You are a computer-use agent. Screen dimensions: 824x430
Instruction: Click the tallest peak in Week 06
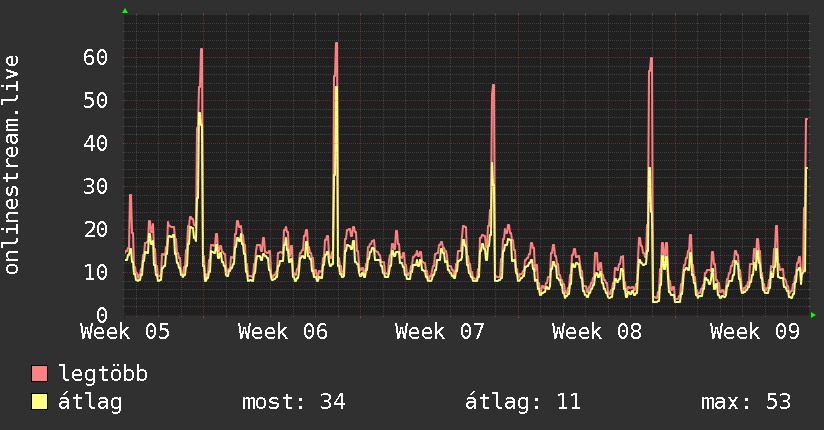pyautogui.click(x=336, y=43)
